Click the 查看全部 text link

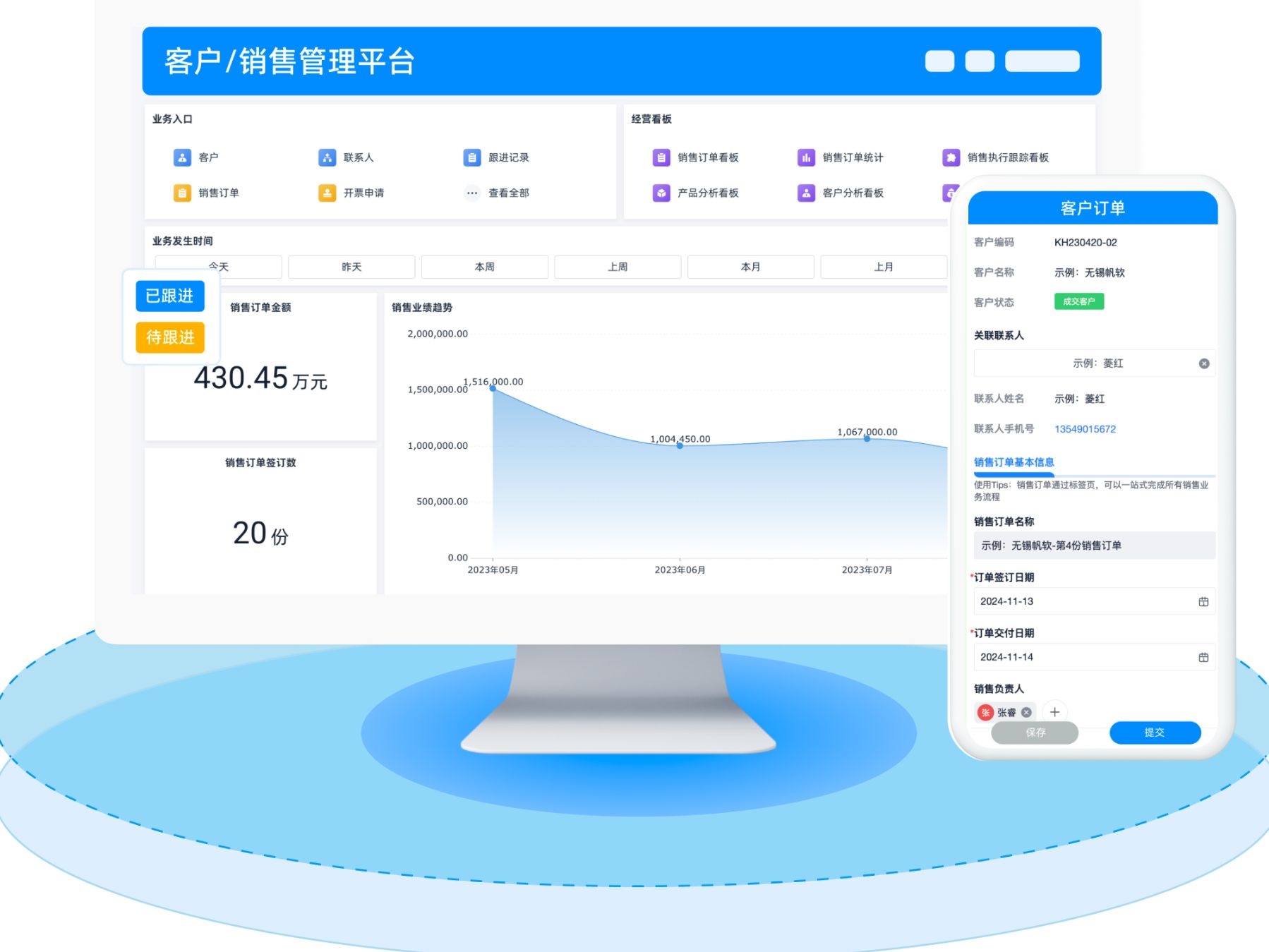point(509,193)
